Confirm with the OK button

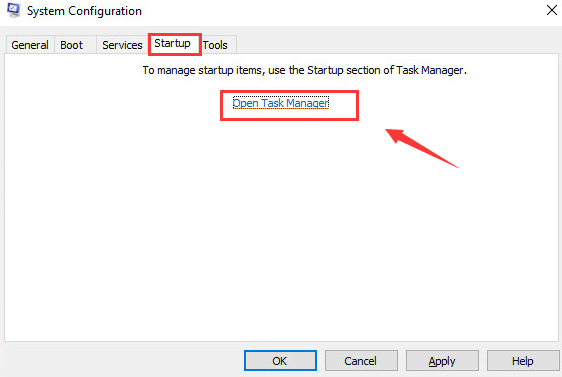point(280,361)
